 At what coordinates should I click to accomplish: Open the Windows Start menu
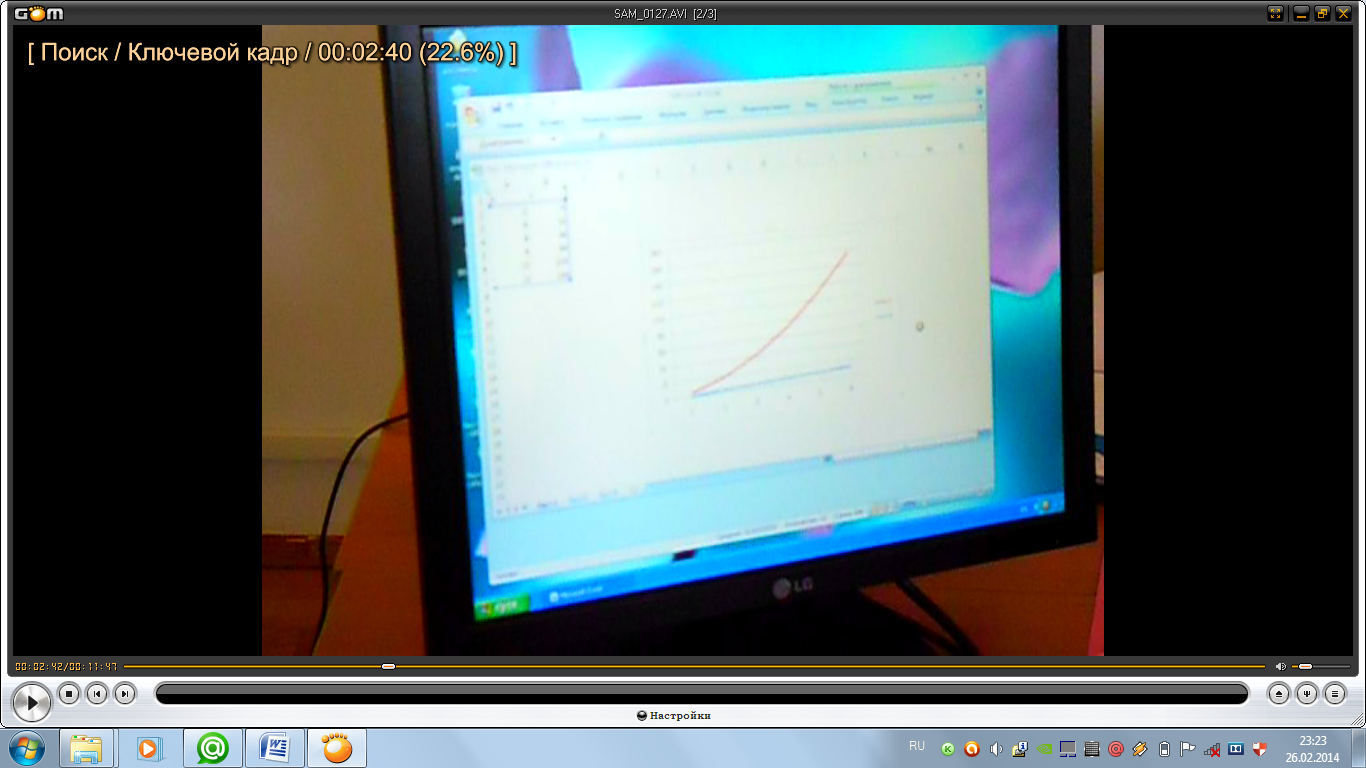pos(26,748)
